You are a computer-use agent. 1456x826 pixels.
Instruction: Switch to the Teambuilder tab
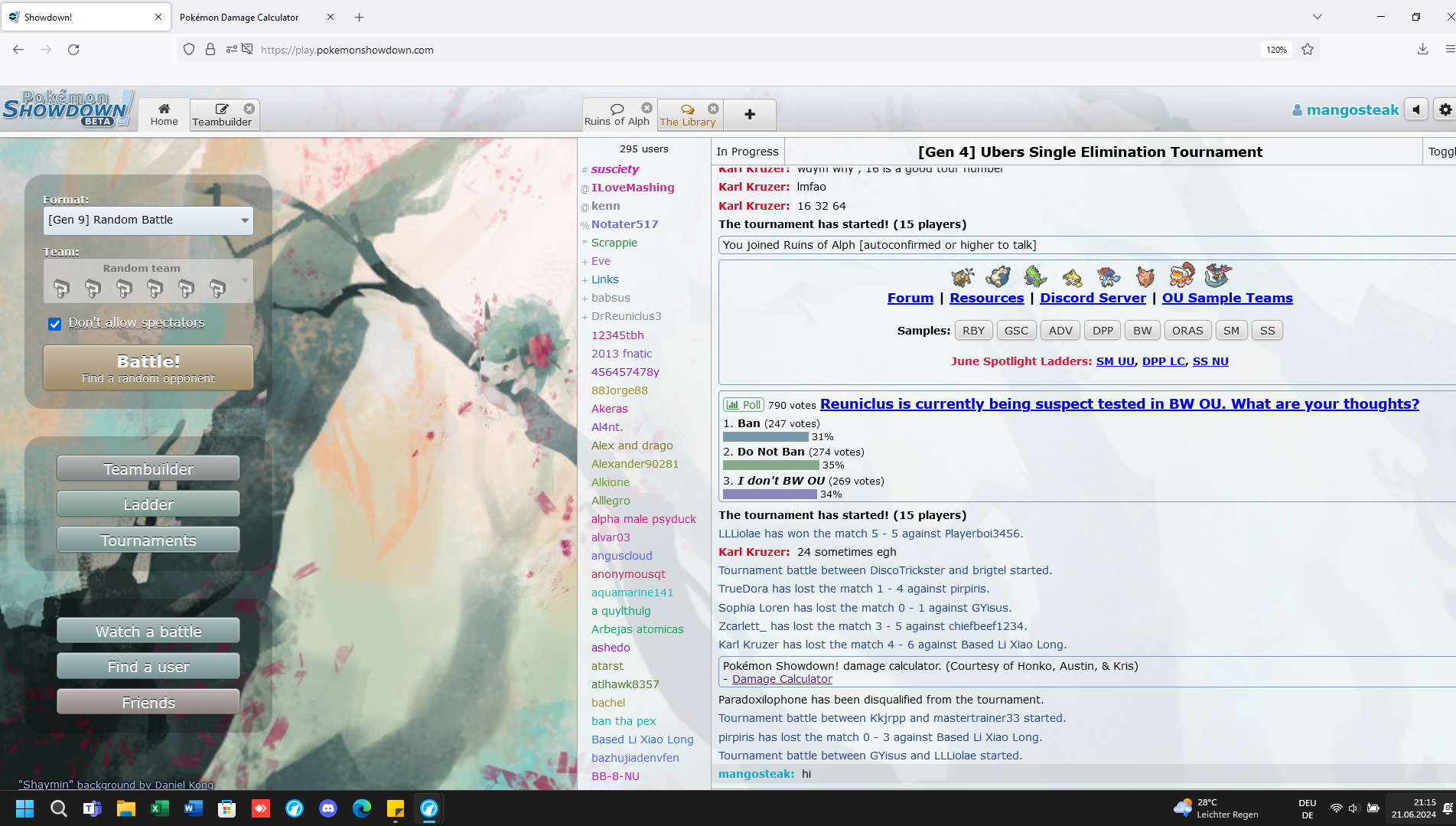[222, 115]
